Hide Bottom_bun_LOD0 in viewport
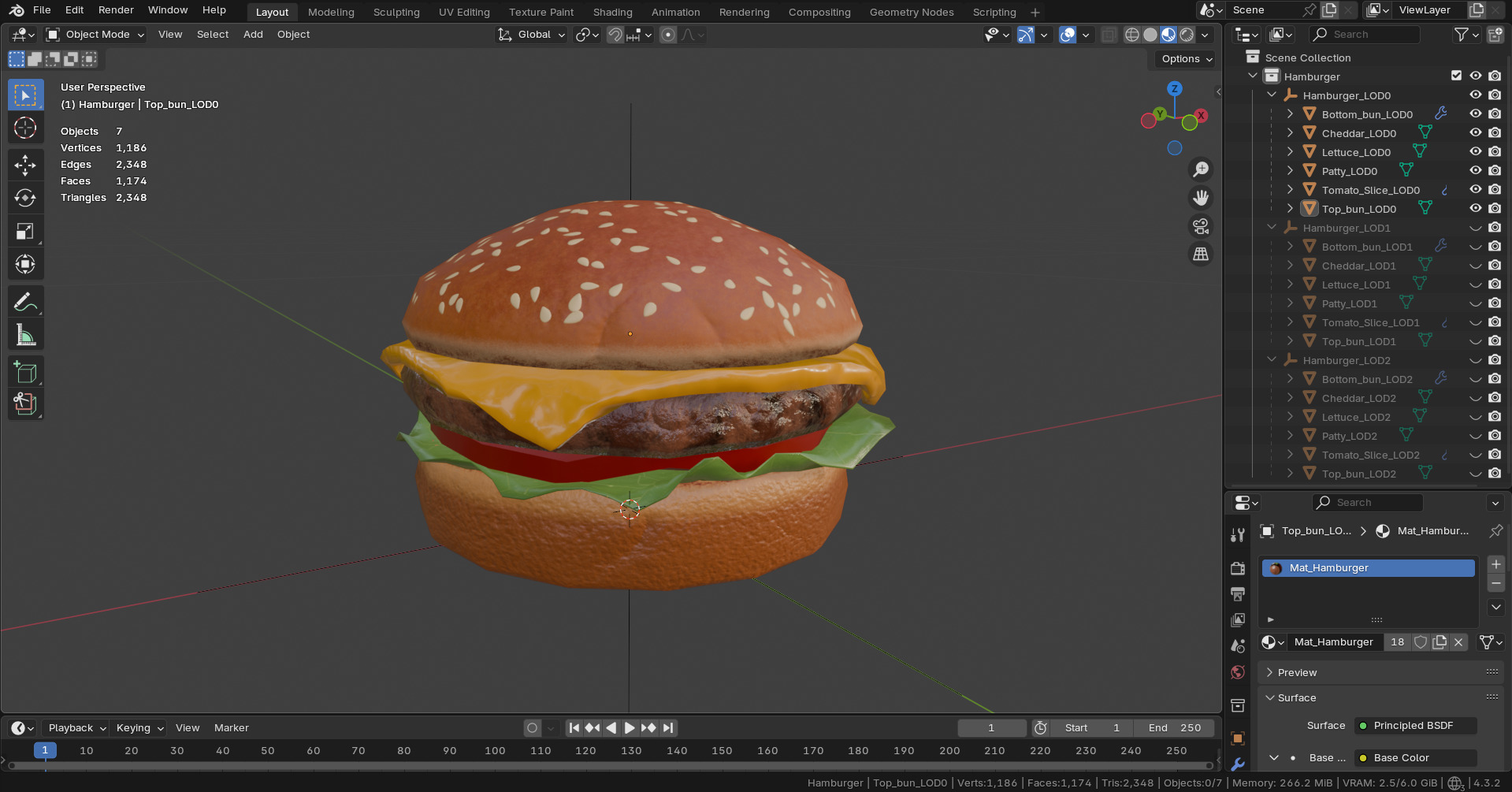Image resolution: width=1512 pixels, height=792 pixels. (1476, 114)
